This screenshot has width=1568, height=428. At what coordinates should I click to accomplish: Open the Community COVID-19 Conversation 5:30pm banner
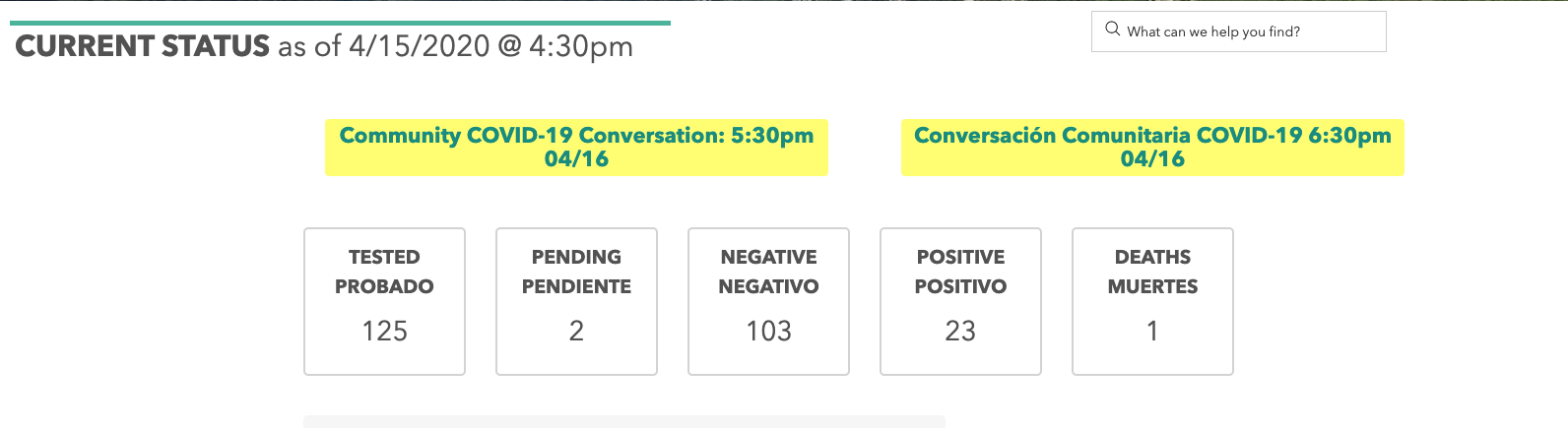click(x=576, y=148)
